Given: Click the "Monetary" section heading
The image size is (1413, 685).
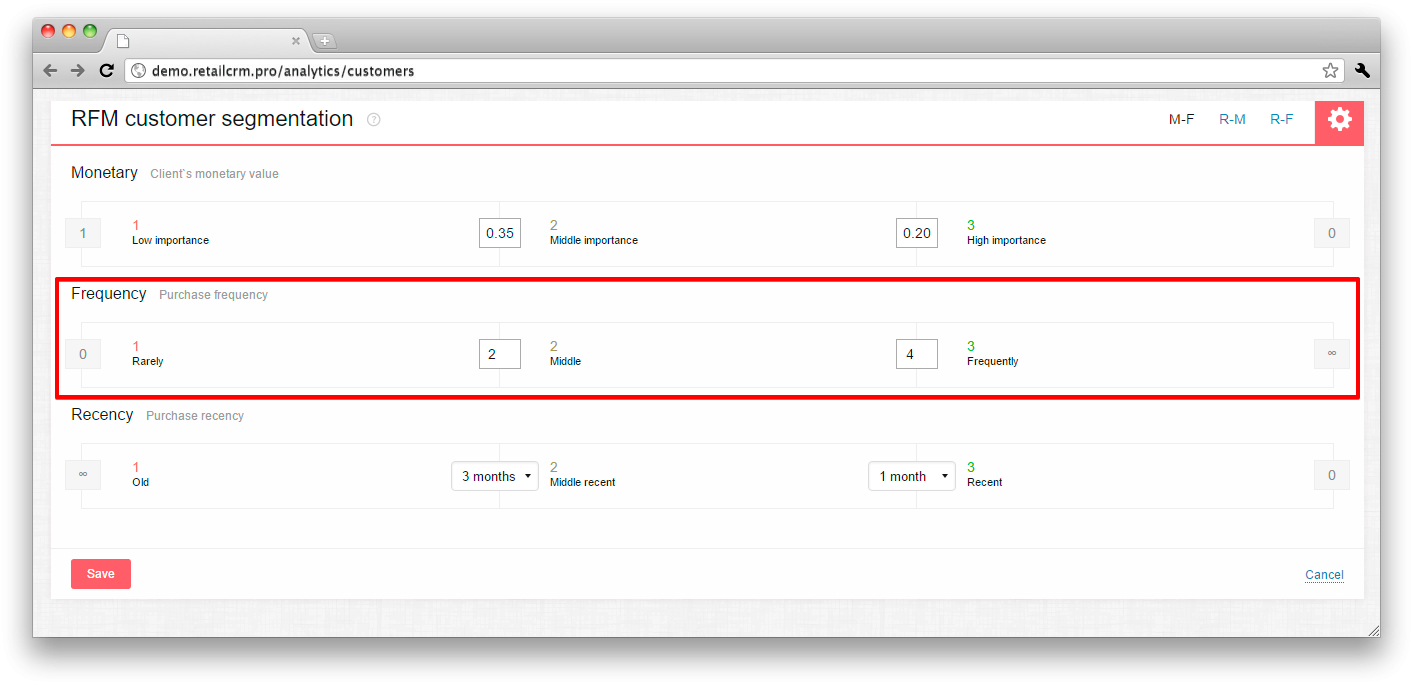Looking at the screenshot, I should (104, 173).
